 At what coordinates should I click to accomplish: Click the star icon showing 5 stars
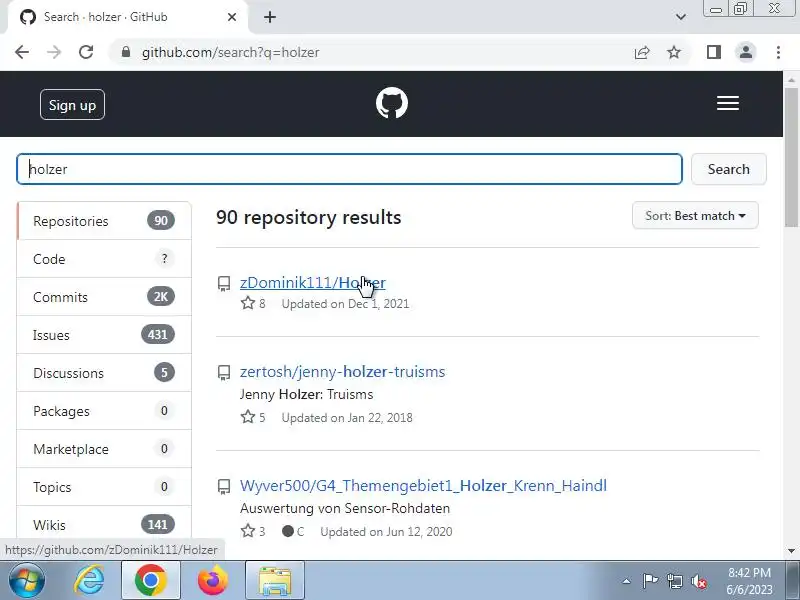pyautogui.click(x=248, y=417)
